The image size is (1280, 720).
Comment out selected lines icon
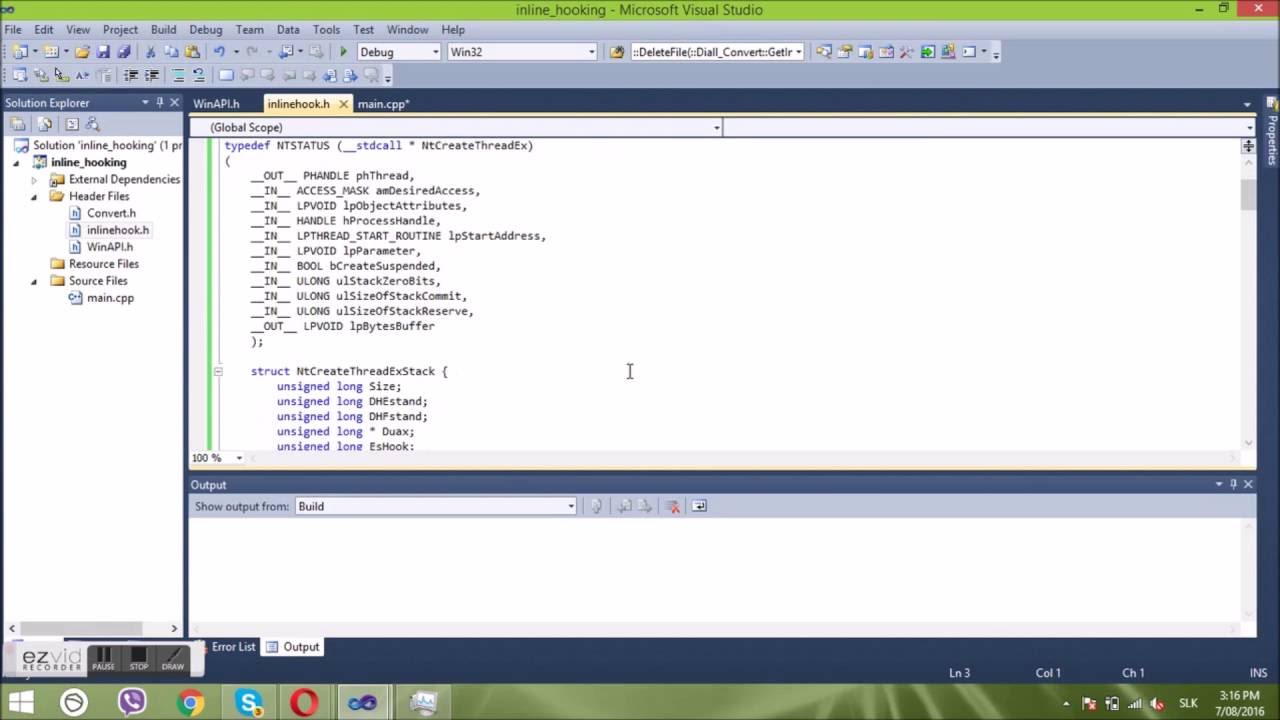(x=179, y=75)
